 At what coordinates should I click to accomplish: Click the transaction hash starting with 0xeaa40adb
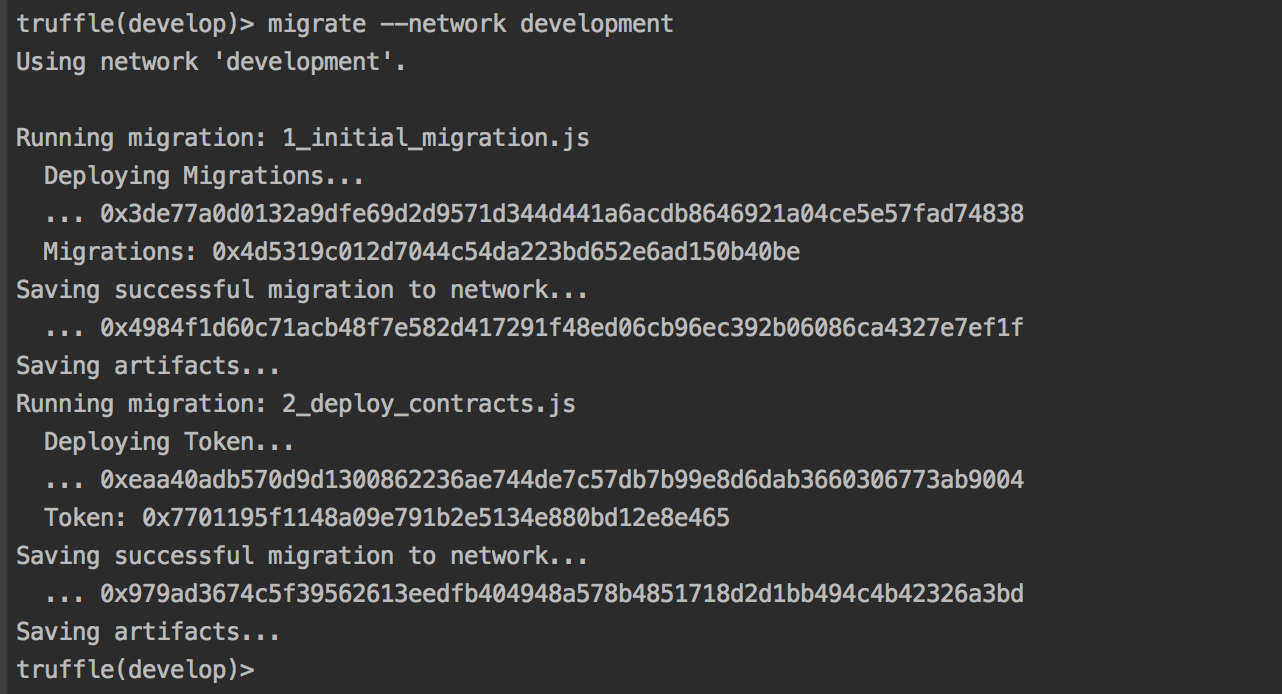(x=561, y=480)
